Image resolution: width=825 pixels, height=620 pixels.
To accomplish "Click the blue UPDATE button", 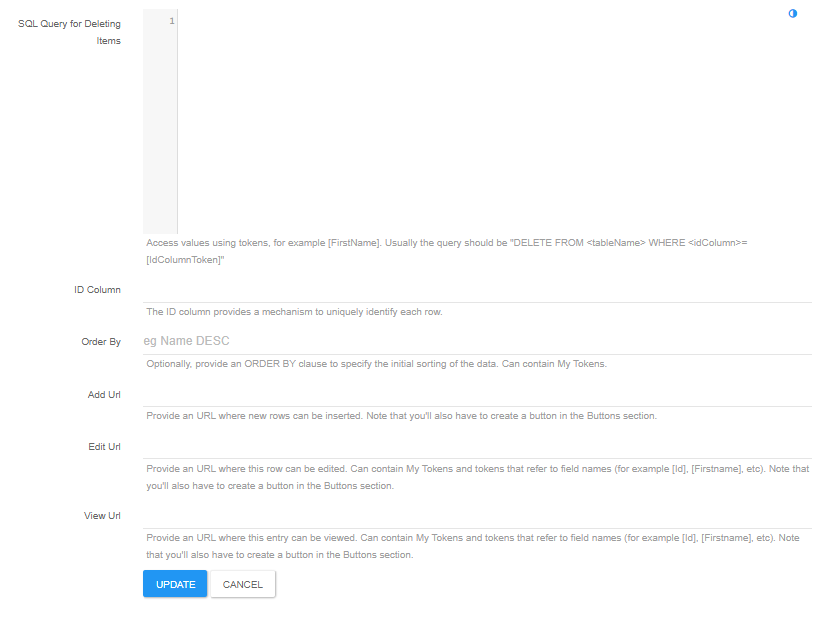I will [175, 584].
